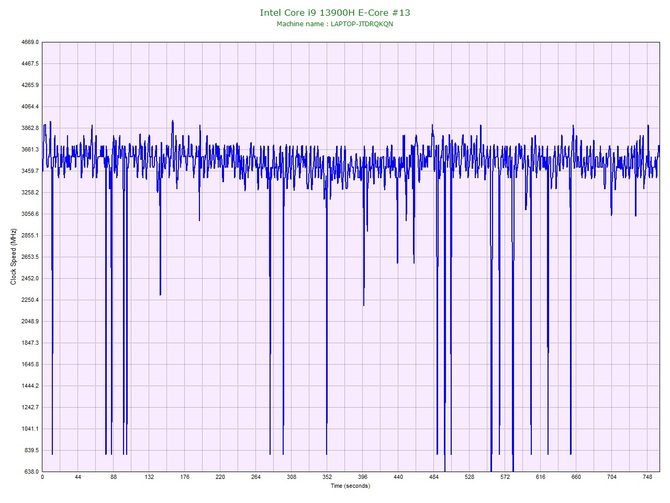Click the x-axis tick label 0
Image resolution: width=670 pixels, height=503 pixels.
[42, 477]
